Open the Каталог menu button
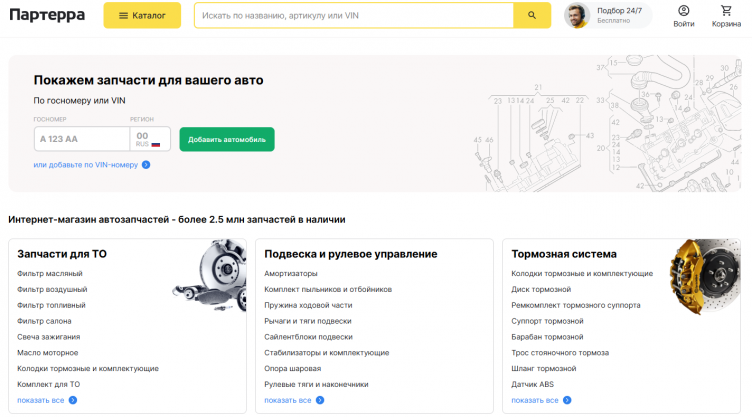752x417 pixels. (142, 15)
